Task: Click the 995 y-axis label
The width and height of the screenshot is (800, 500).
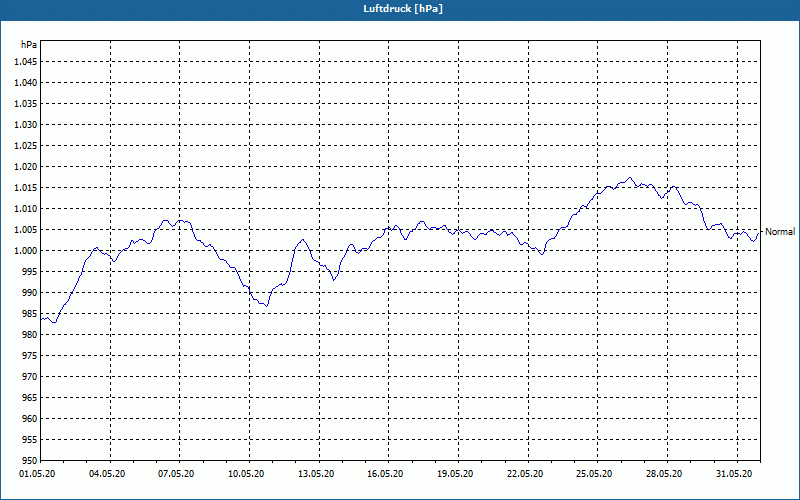Action: 30,271
